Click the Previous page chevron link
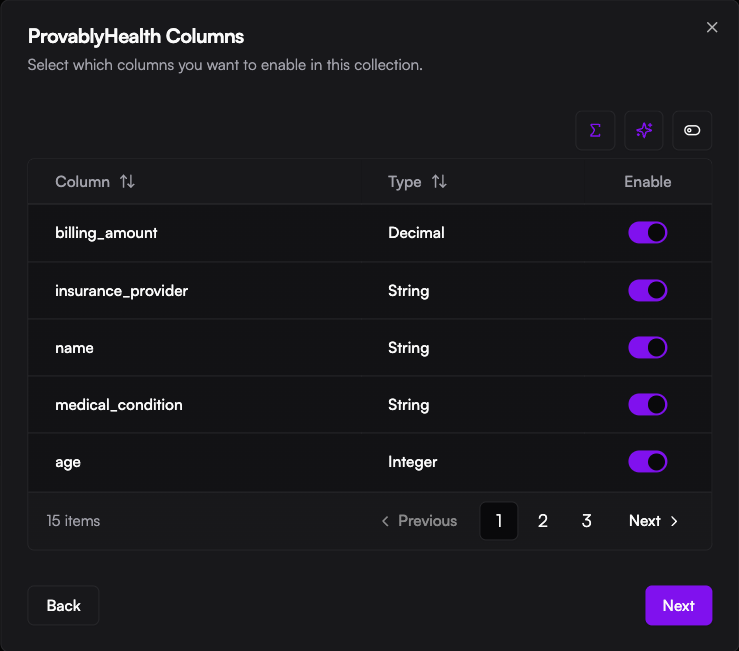 pos(419,521)
